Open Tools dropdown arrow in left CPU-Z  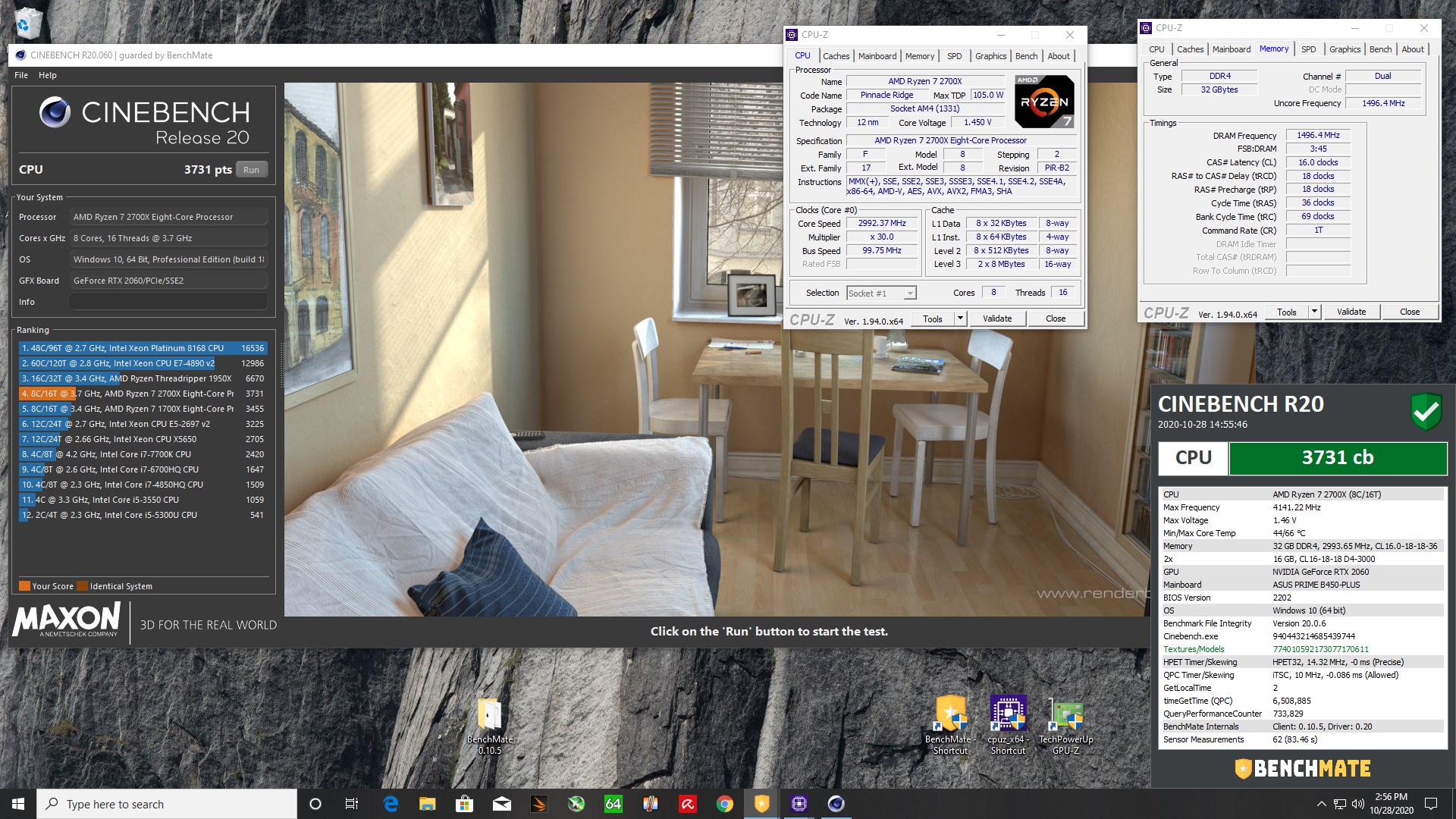(x=960, y=318)
